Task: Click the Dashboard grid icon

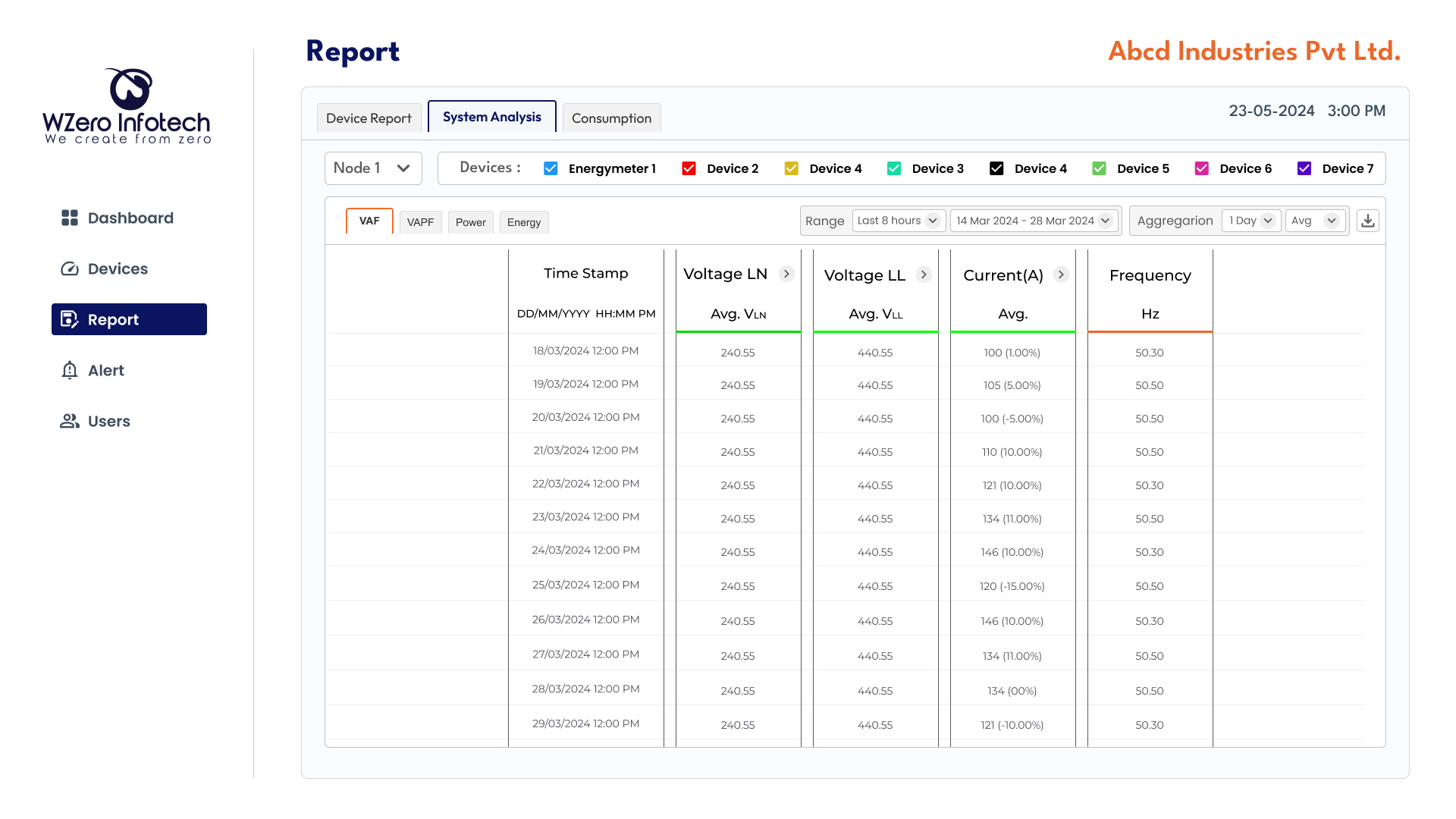Action: (70, 218)
